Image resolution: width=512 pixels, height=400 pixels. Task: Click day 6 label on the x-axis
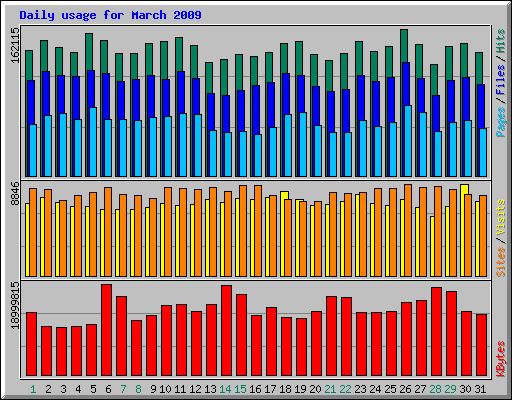[x=108, y=389]
